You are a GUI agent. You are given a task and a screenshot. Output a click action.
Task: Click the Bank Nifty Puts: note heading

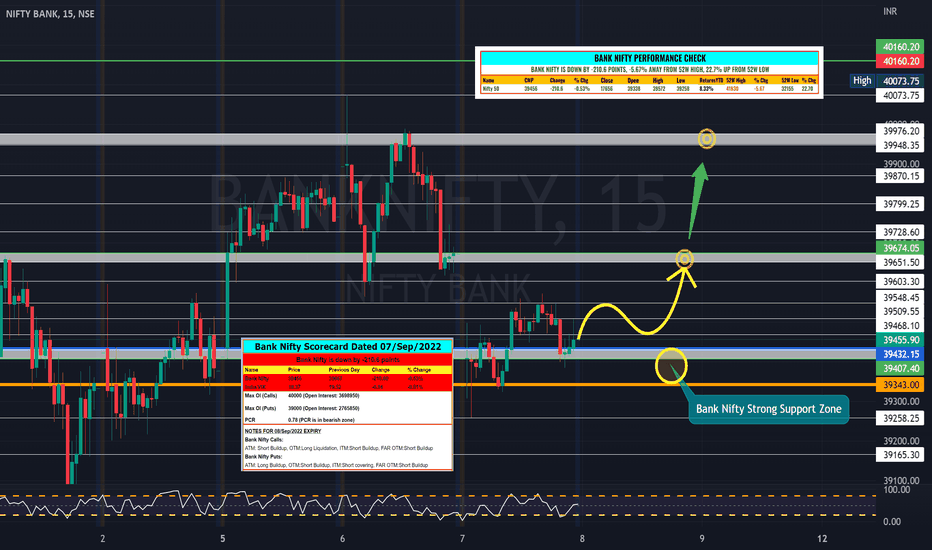pos(263,457)
